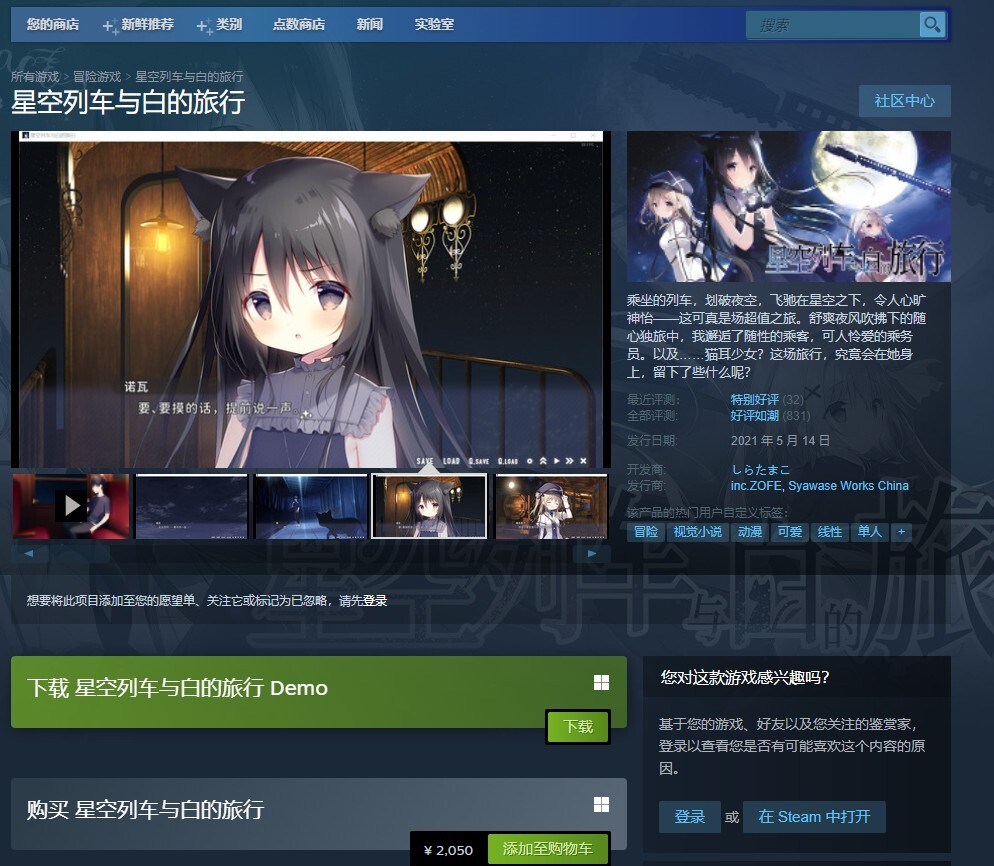Open the main game screenshot

311,299
